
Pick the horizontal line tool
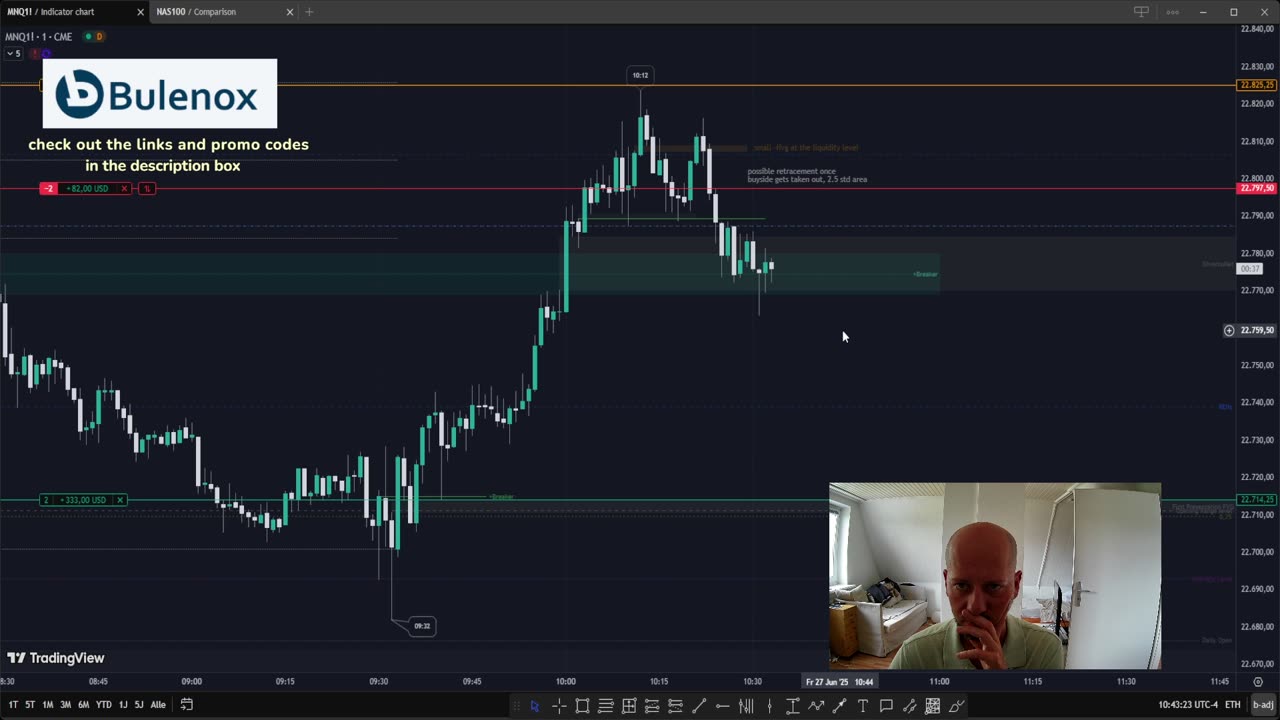723,705
